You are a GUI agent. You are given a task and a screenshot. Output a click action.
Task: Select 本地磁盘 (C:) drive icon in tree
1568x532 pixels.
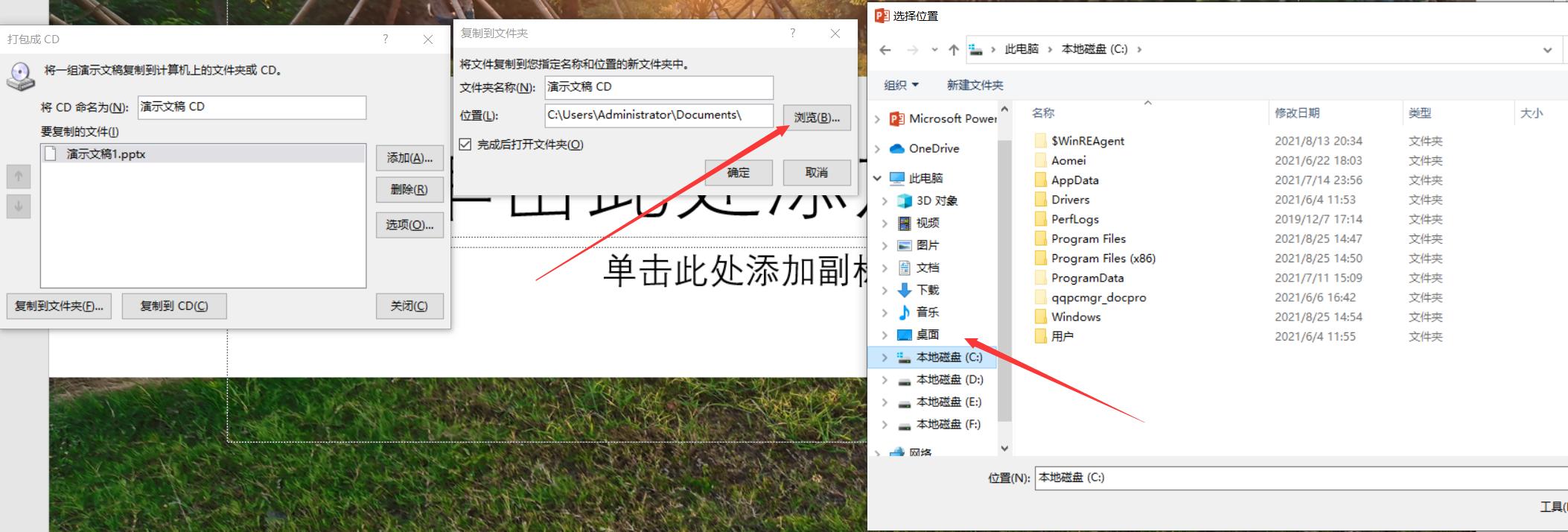(905, 357)
